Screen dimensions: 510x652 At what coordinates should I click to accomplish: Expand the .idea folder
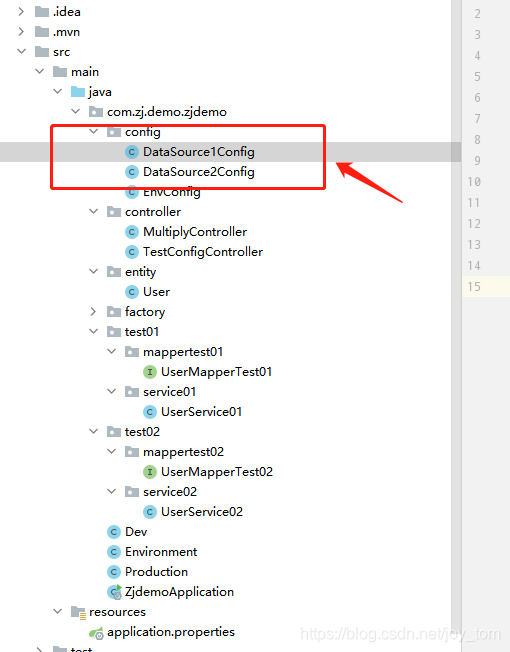(x=21, y=12)
